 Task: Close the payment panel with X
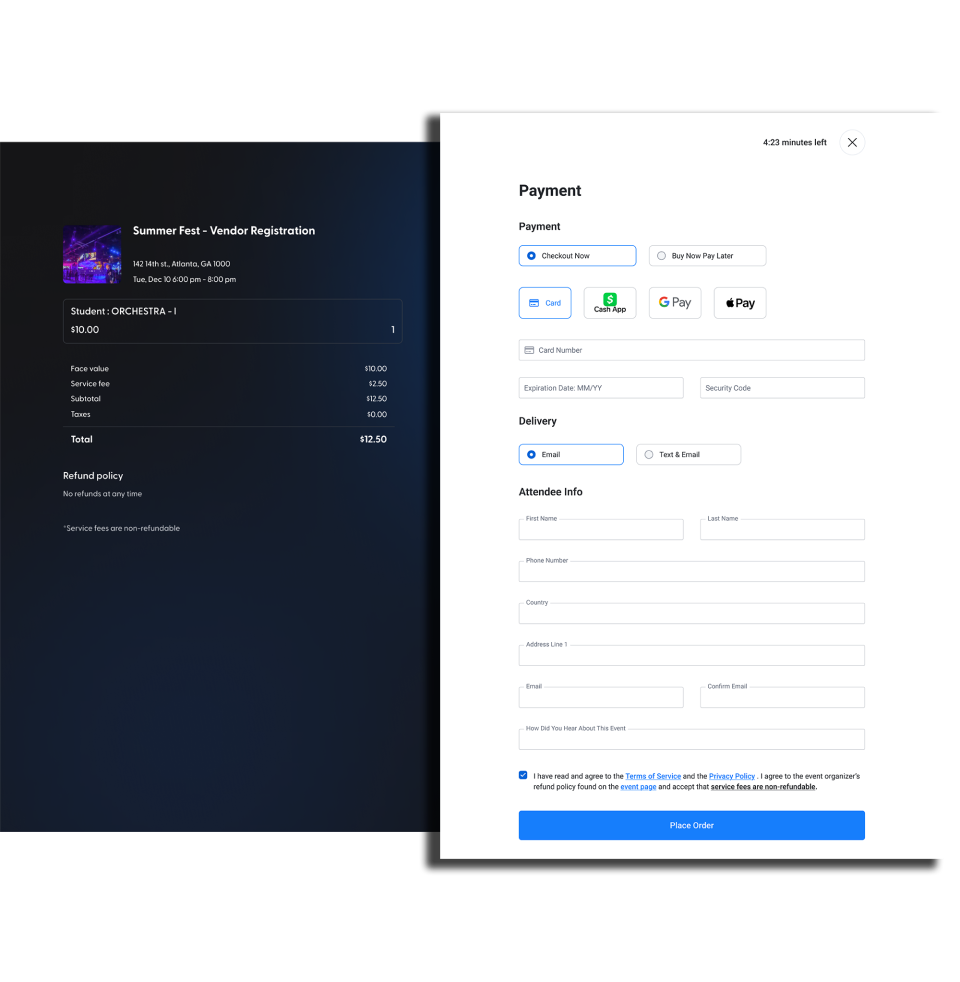point(852,142)
